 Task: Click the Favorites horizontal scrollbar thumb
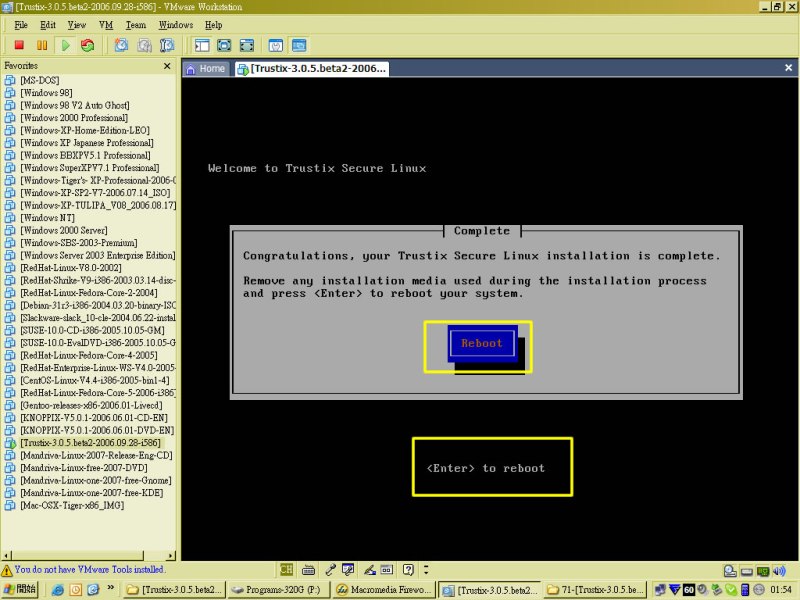(78, 555)
